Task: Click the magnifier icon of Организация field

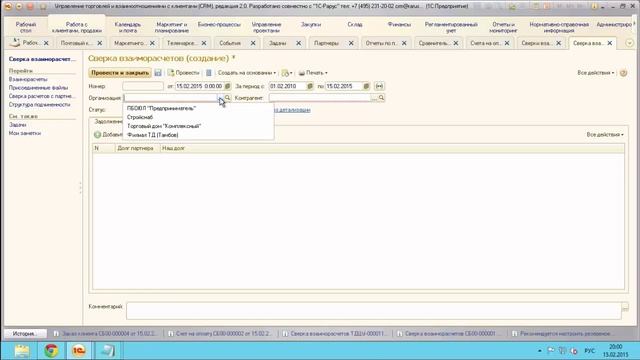Action: coord(227,98)
